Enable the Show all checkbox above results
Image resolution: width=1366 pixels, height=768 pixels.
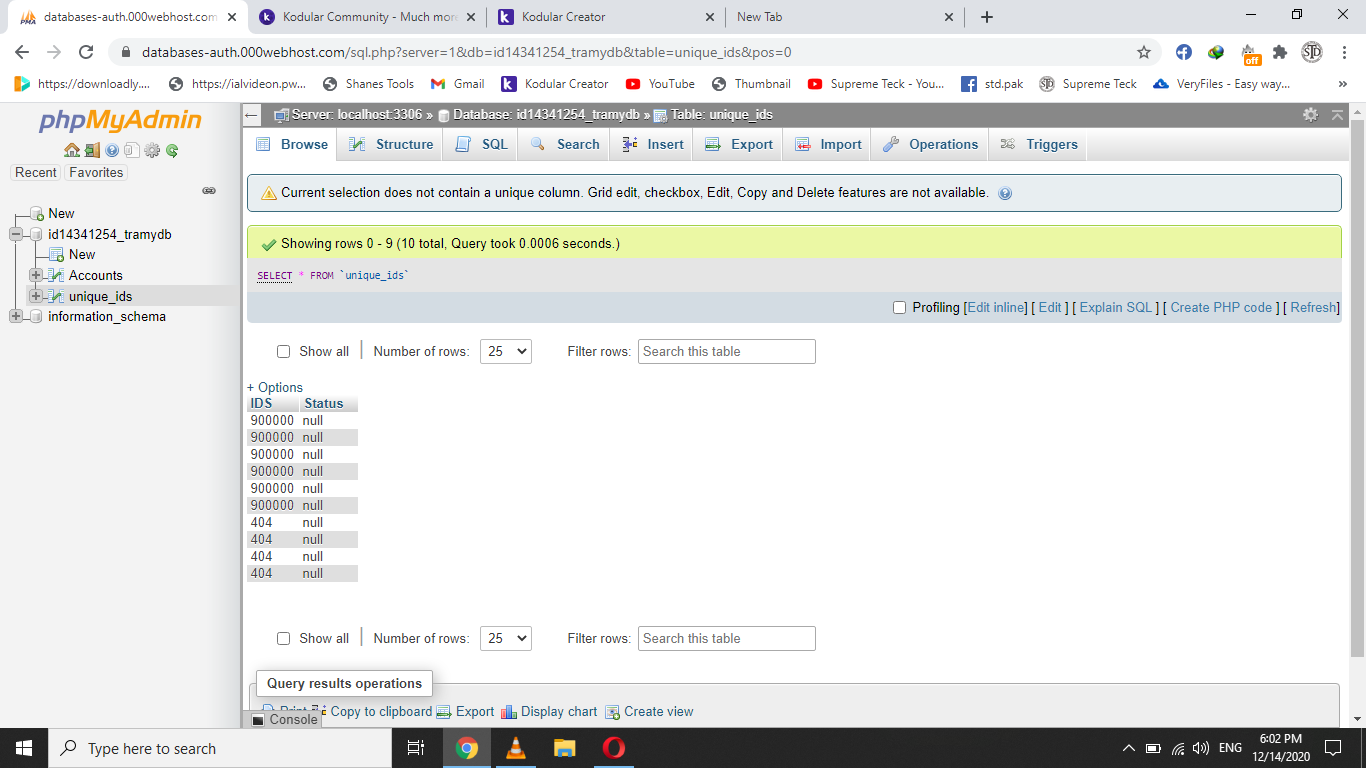pos(283,351)
